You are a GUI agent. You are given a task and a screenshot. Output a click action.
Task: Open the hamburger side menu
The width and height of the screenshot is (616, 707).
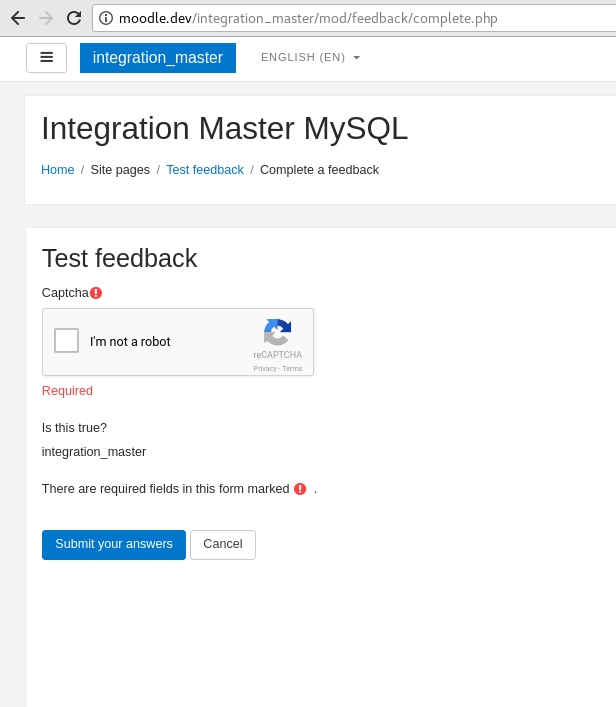click(x=46, y=58)
